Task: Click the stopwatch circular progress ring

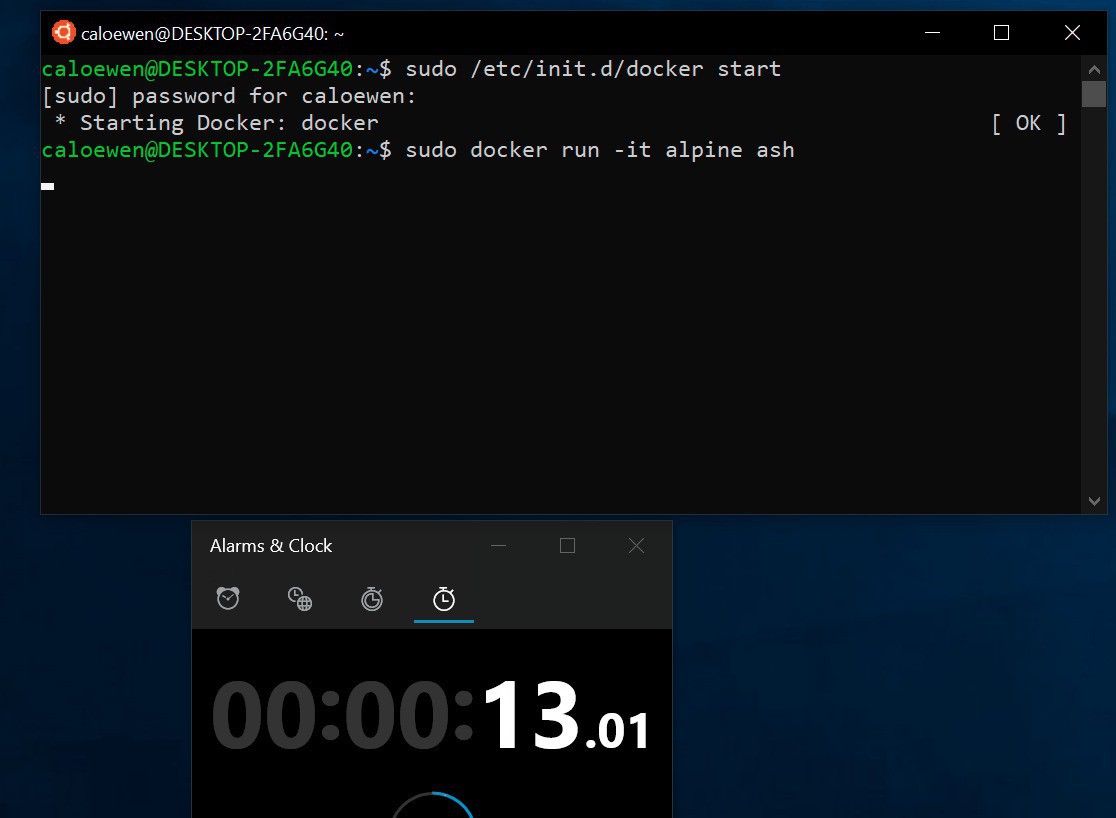Action: (x=433, y=805)
